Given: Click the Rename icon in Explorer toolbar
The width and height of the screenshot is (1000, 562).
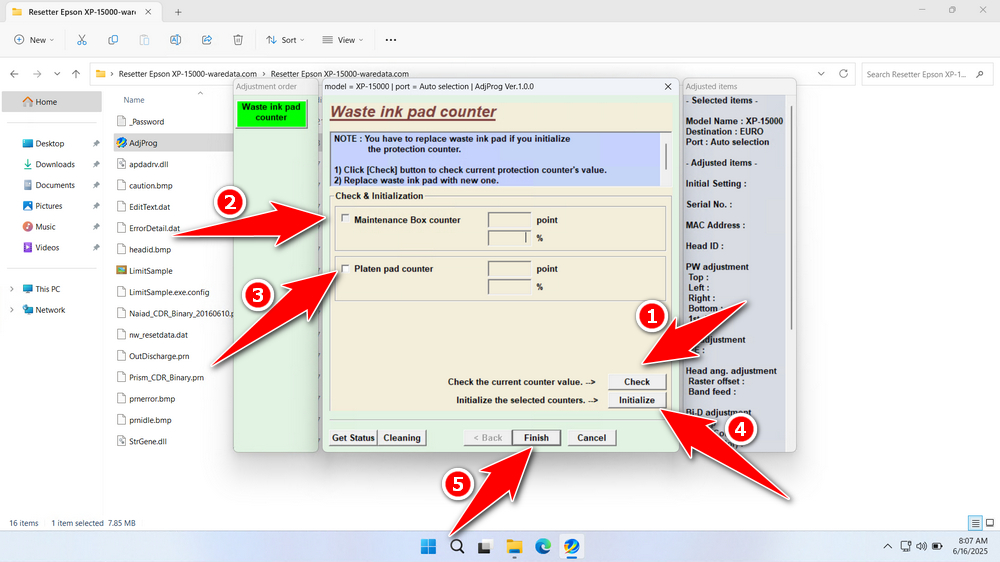Looking at the screenshot, I should click(175, 40).
